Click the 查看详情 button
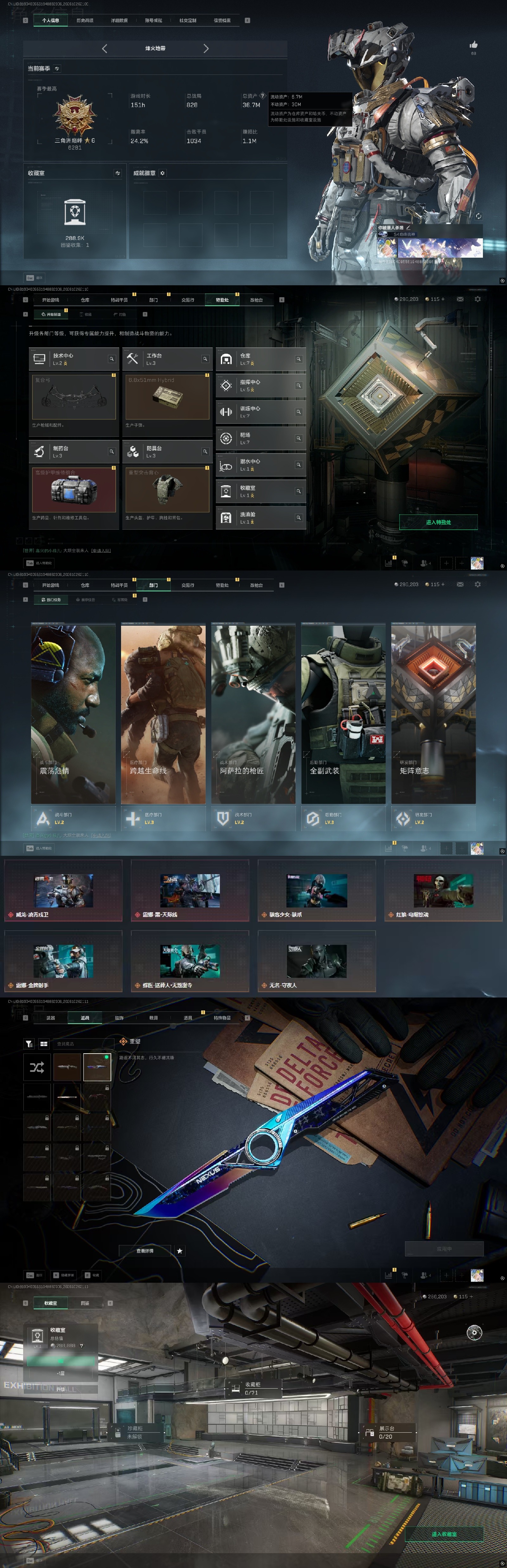Screen dimensions: 507x1568 tap(145, 1251)
